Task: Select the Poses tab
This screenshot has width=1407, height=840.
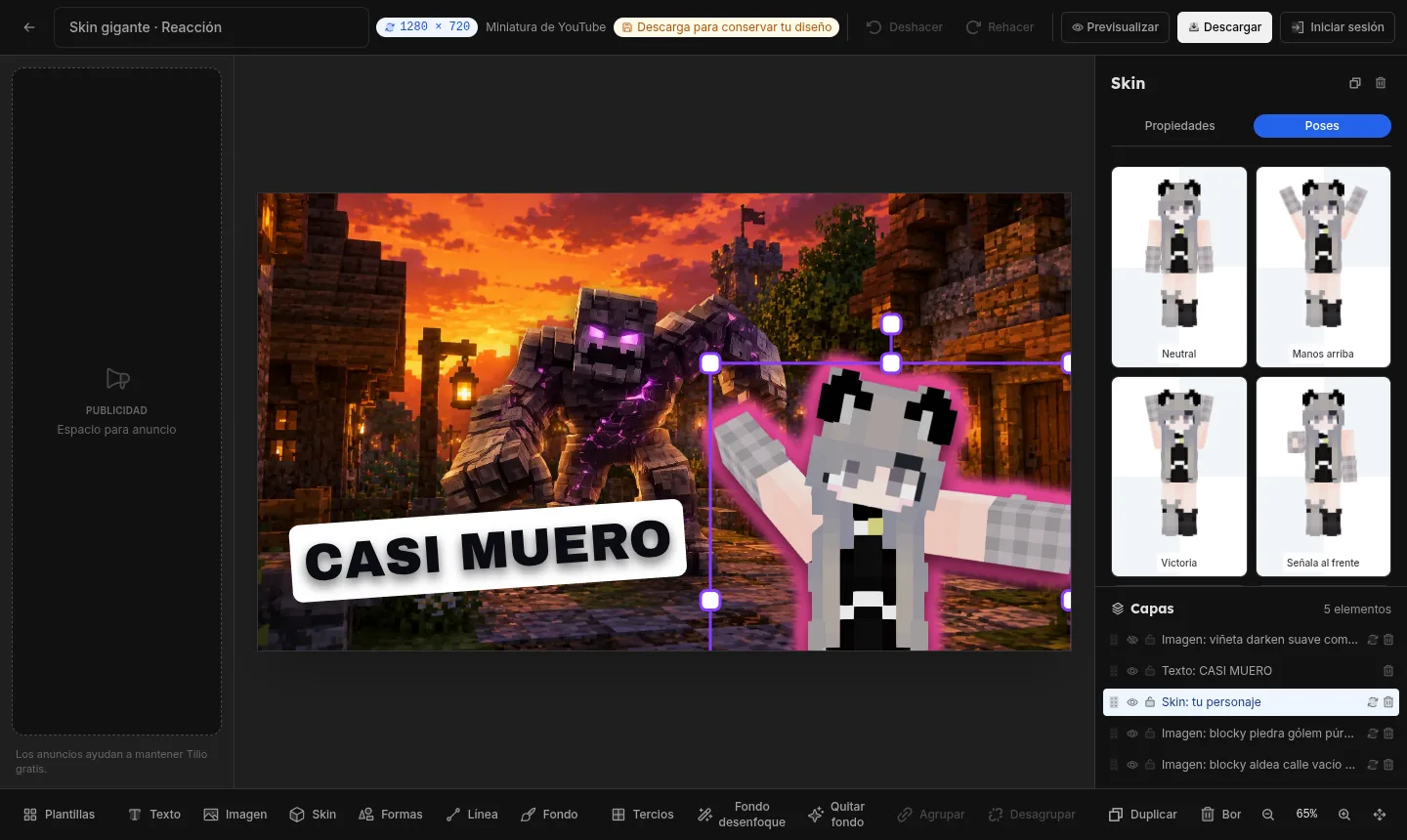Action: coord(1322,126)
